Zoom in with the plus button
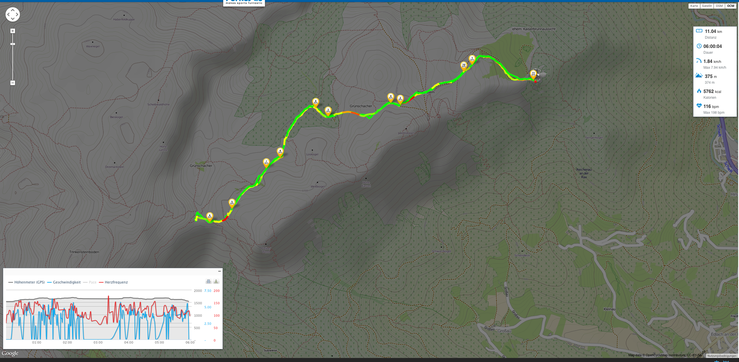This screenshot has height=362, width=739. tap(13, 31)
